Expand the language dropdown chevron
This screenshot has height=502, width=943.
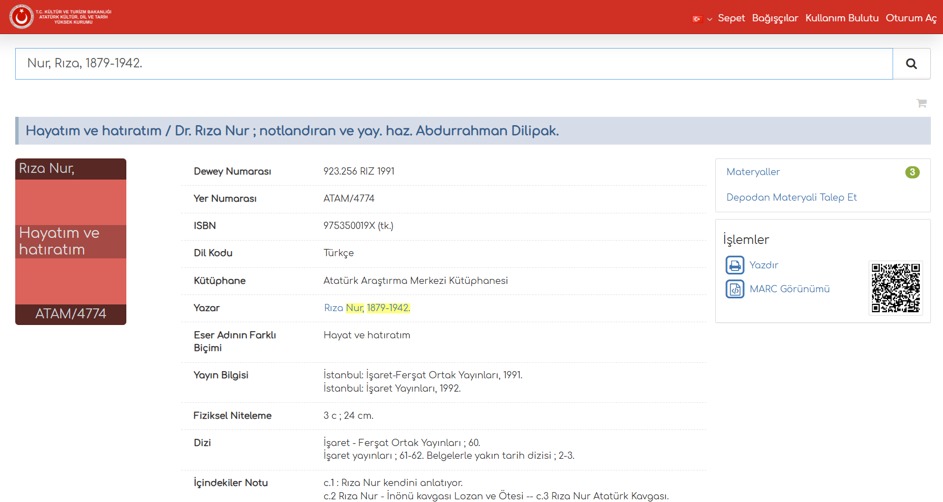point(709,19)
